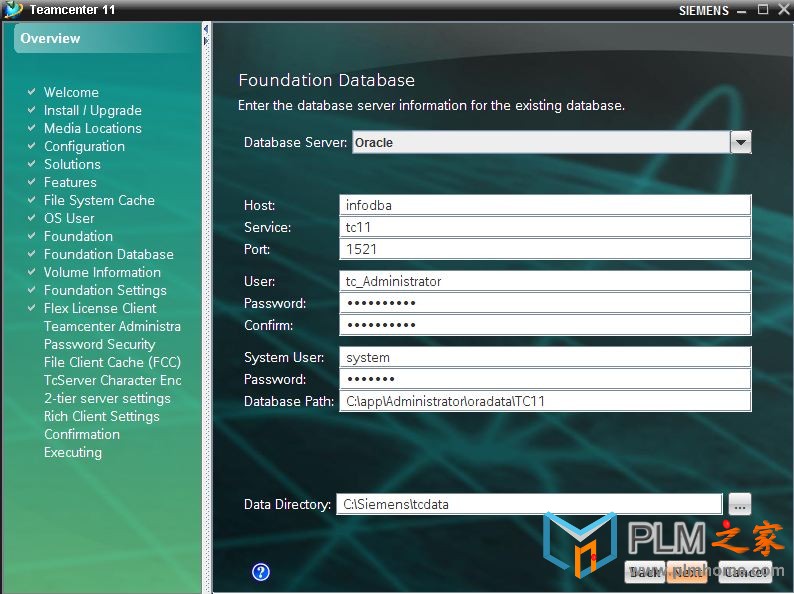Click the Service field containing tc11
This screenshot has height=594, width=794.
[x=545, y=227]
